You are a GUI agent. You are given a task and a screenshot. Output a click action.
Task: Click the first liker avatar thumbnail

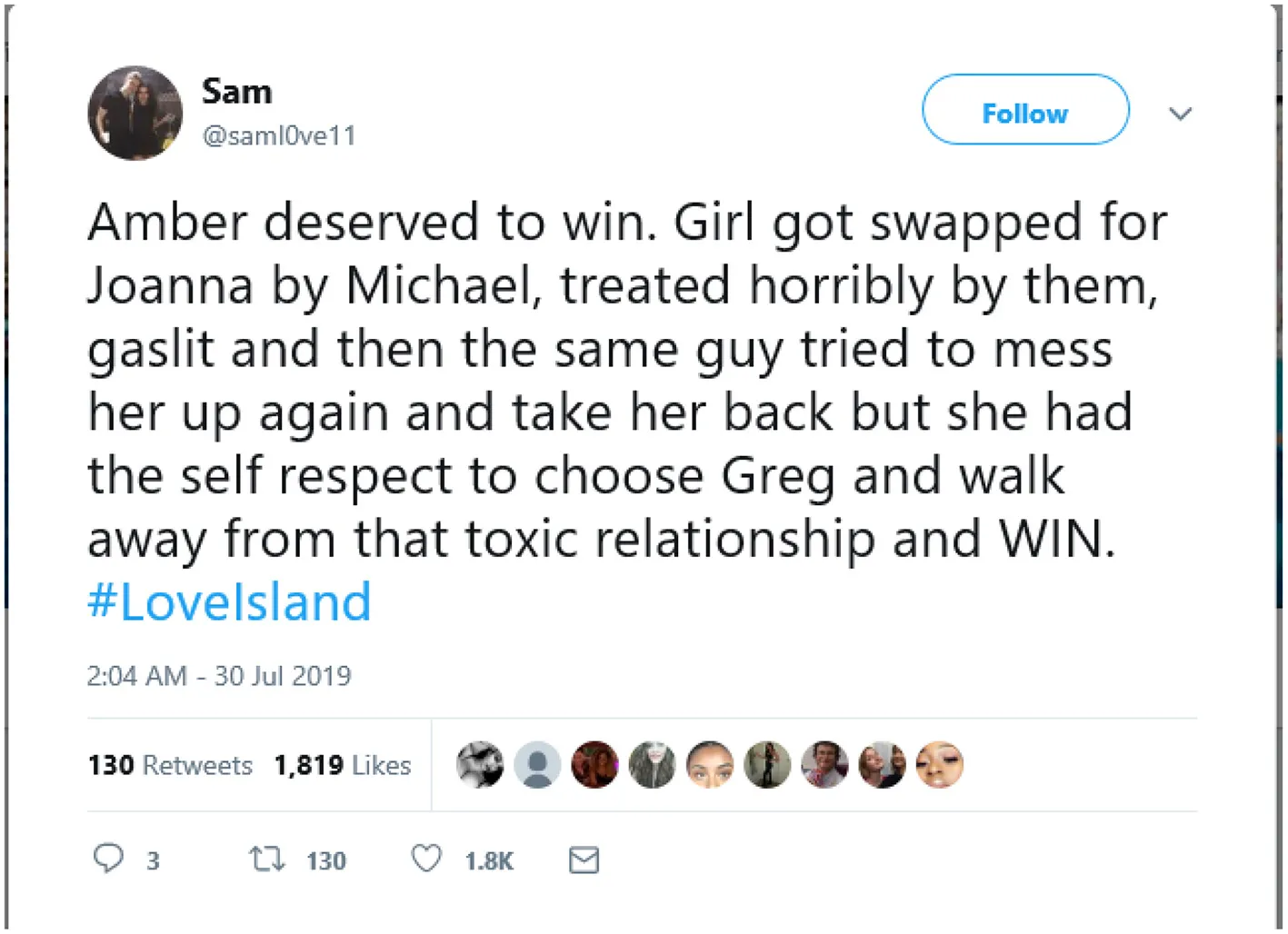480,764
